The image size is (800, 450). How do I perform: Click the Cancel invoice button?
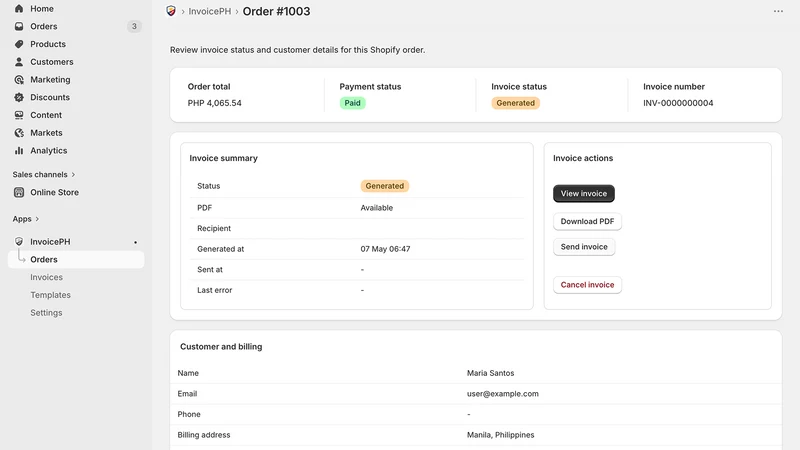tap(587, 285)
